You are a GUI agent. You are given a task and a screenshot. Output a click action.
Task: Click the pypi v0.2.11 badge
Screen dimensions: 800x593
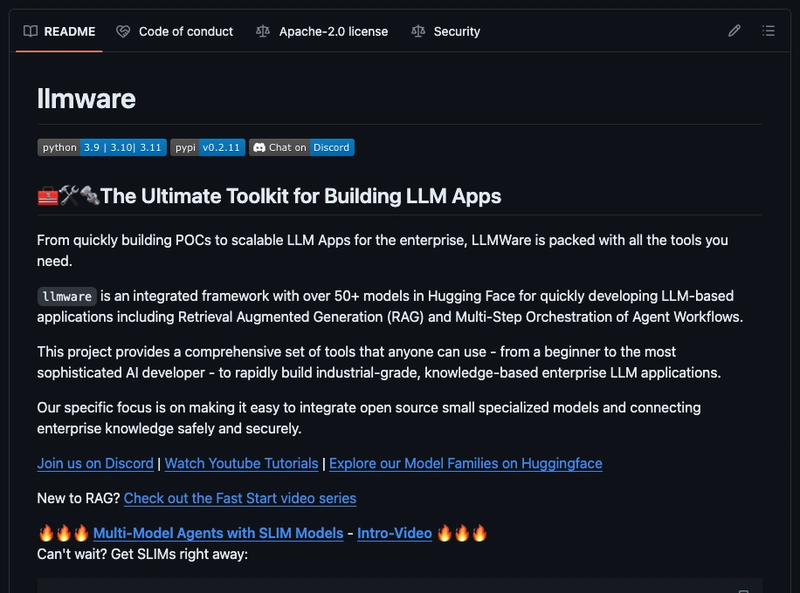point(208,147)
